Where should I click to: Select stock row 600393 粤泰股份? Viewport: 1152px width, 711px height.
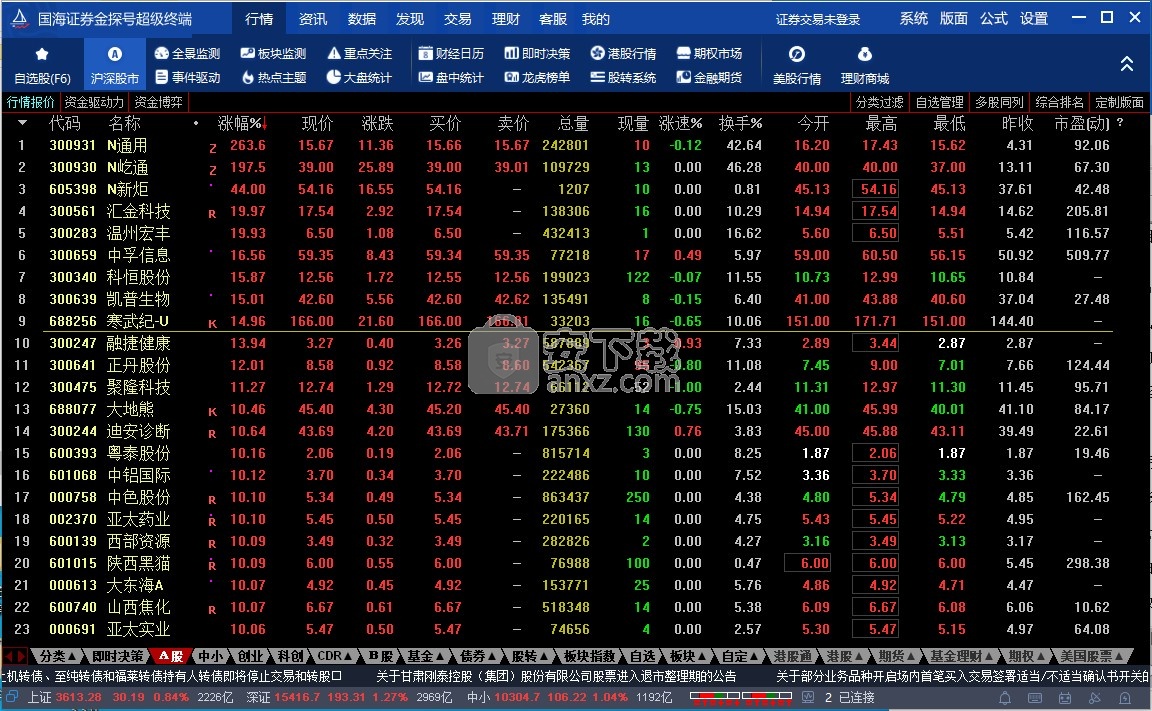576,453
